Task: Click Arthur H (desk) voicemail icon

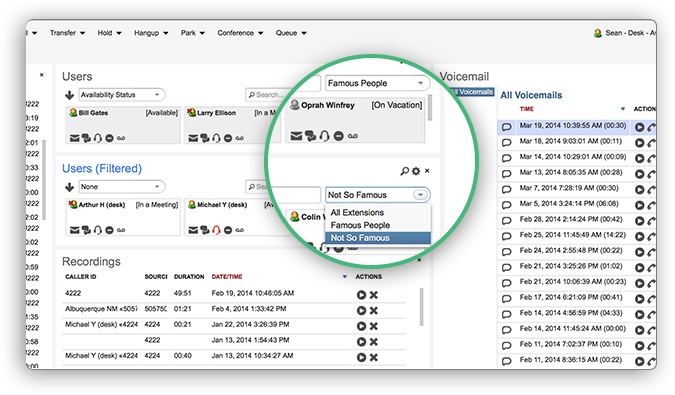Action: tap(121, 230)
